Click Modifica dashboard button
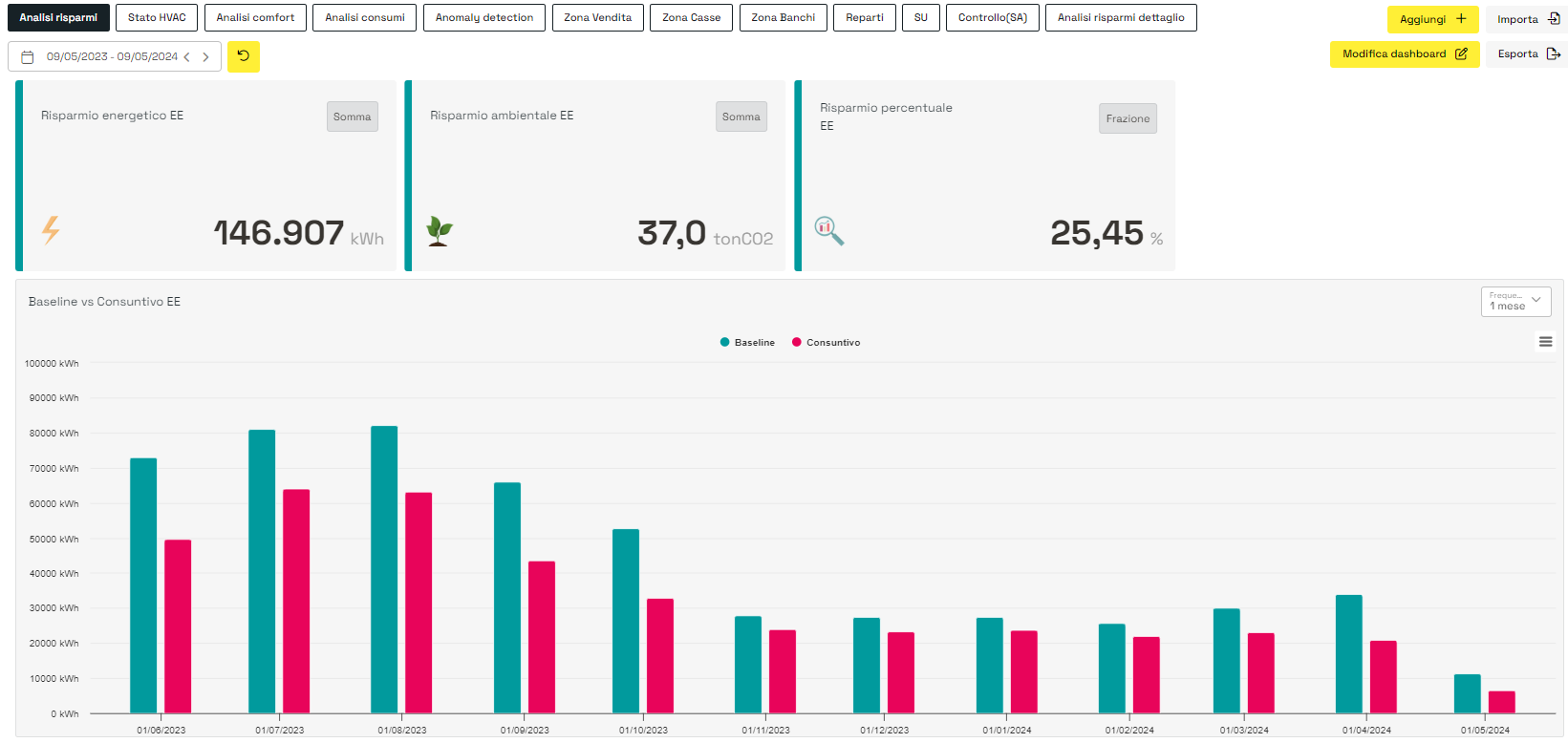Screen dimensions: 1568x743 1405,54
